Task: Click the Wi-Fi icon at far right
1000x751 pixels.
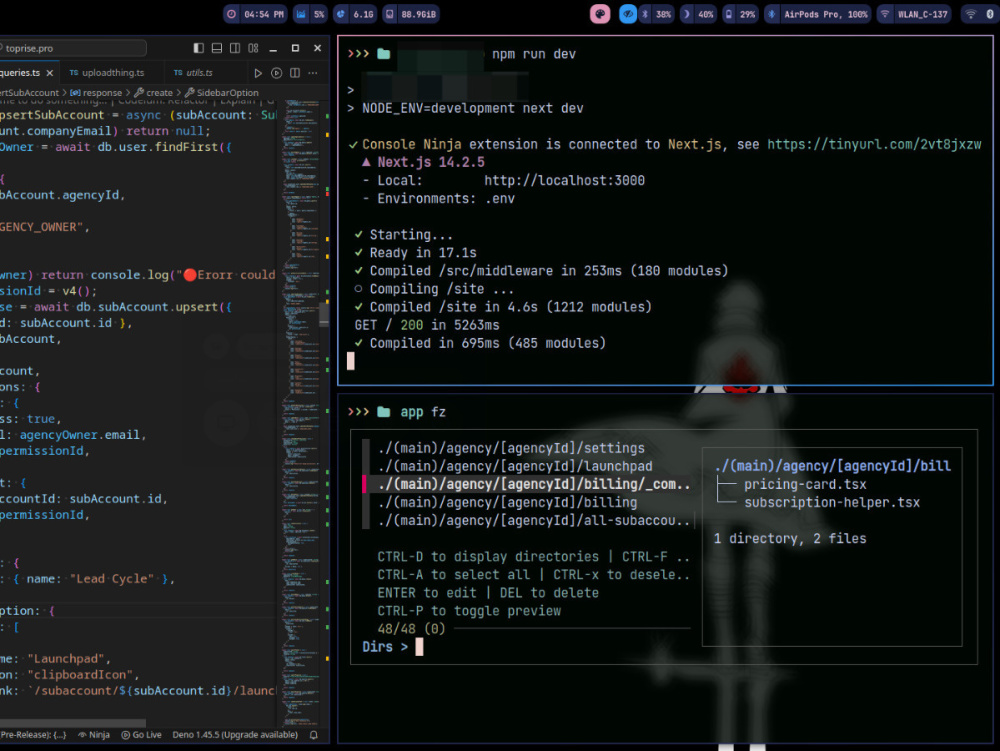Action: coord(971,14)
